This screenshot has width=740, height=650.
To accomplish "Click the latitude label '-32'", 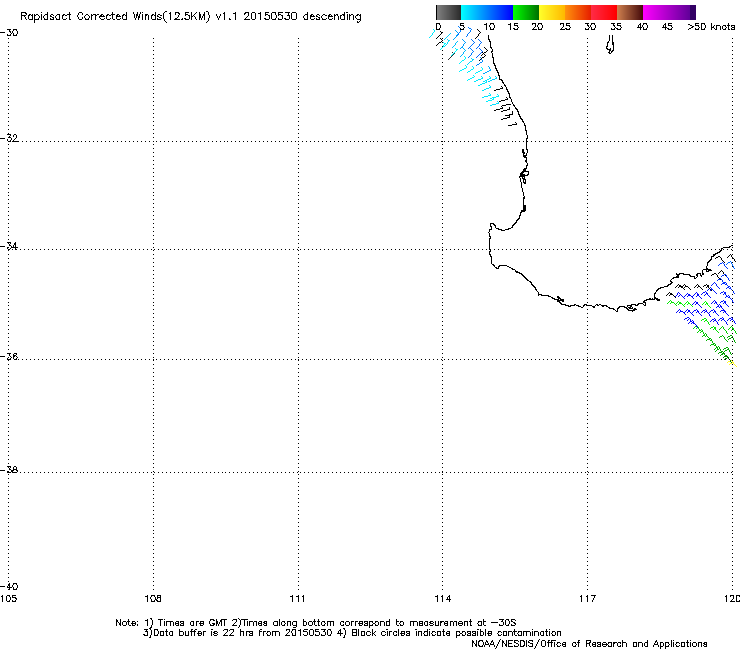I will coord(9,138).
